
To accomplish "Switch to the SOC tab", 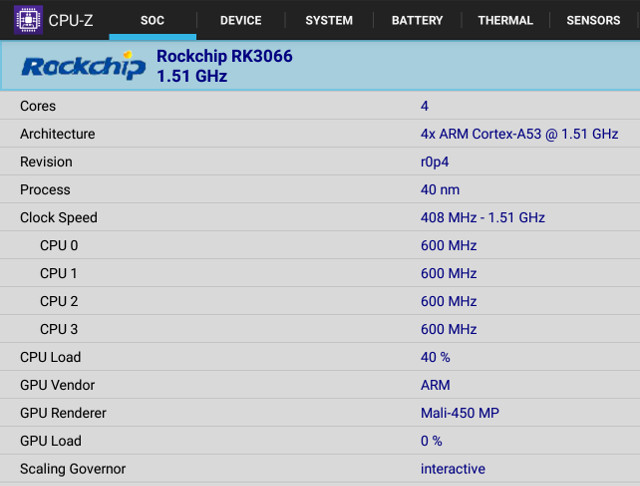I will 152,20.
